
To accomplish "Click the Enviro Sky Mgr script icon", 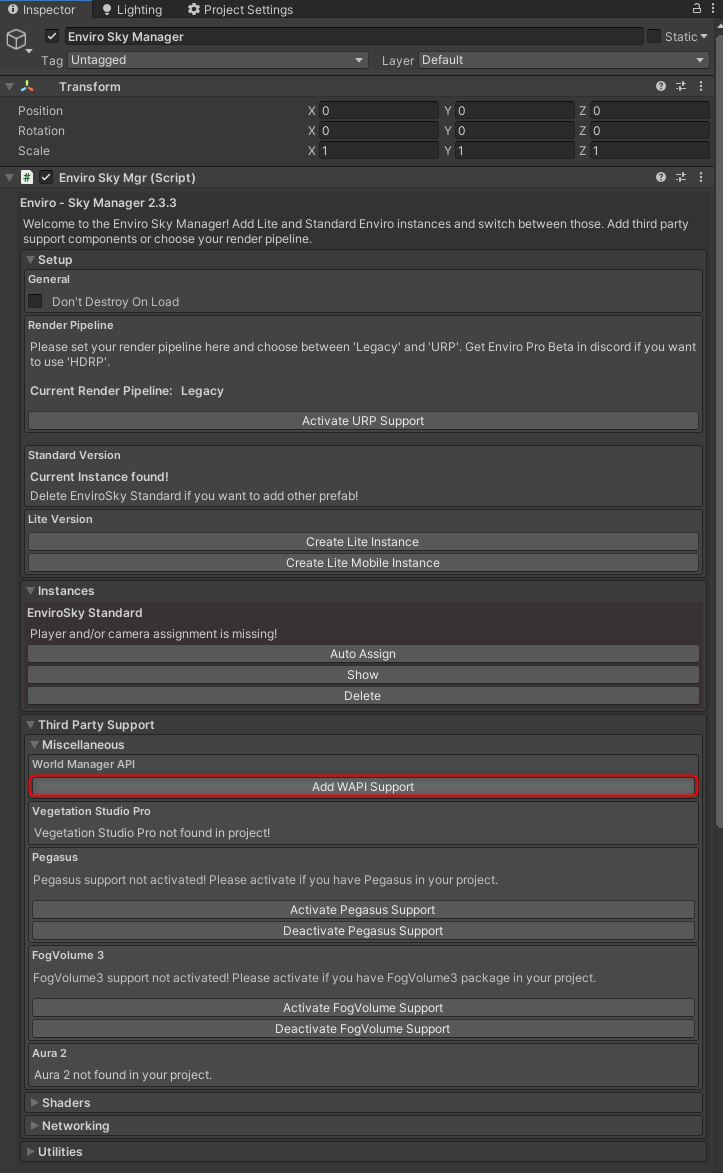I will click(27, 178).
